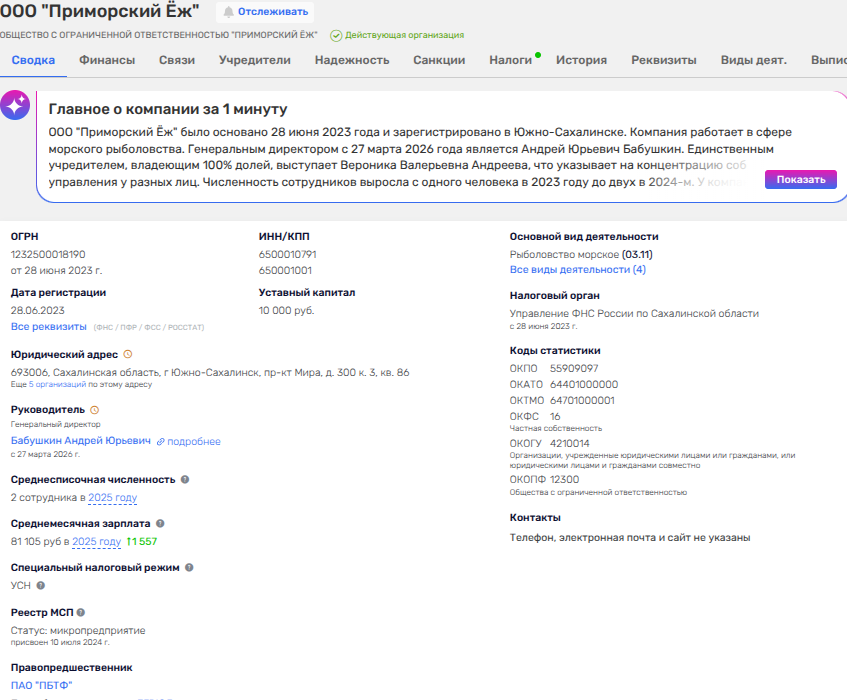
Task: Click help icon next to Специальный налоговый режим
Action: click(x=189, y=567)
